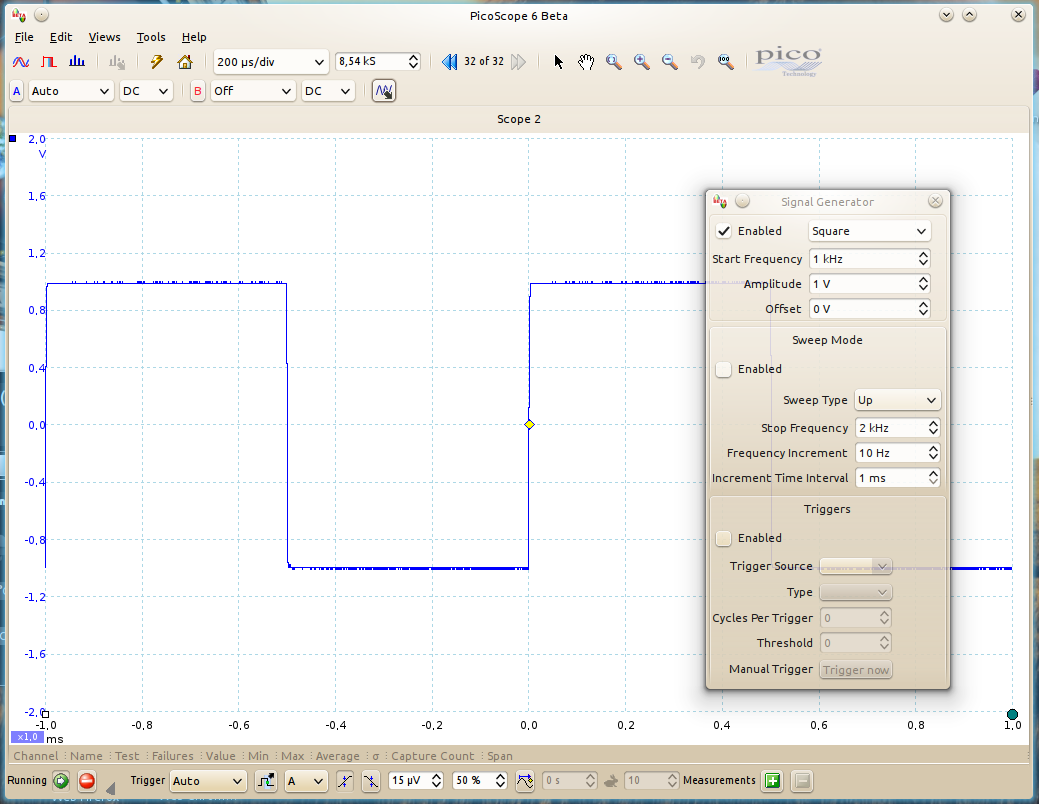Go to previous waveform buffer
This screenshot has width=1039, height=804.
pyautogui.click(x=450, y=62)
